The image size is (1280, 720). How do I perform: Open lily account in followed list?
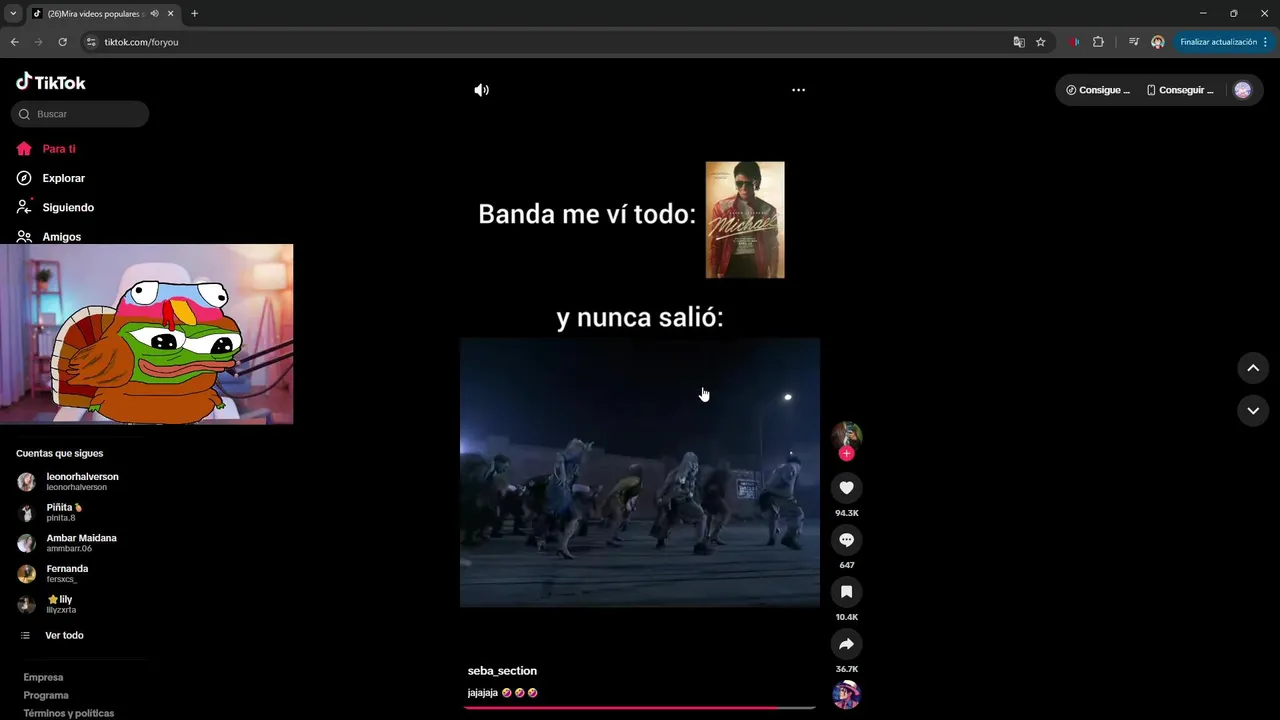(x=46, y=604)
